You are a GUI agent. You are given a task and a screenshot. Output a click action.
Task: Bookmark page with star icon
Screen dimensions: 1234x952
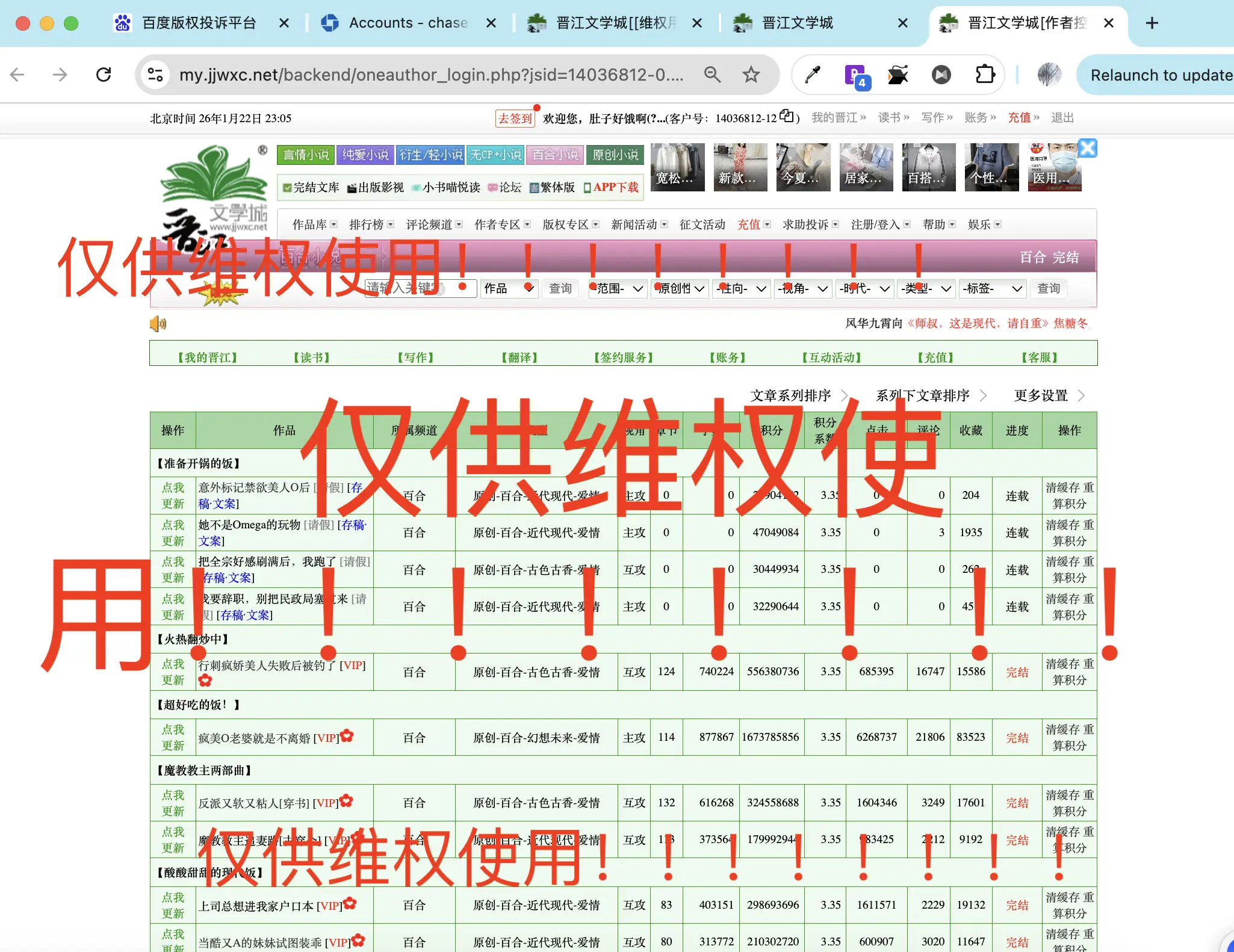(751, 75)
